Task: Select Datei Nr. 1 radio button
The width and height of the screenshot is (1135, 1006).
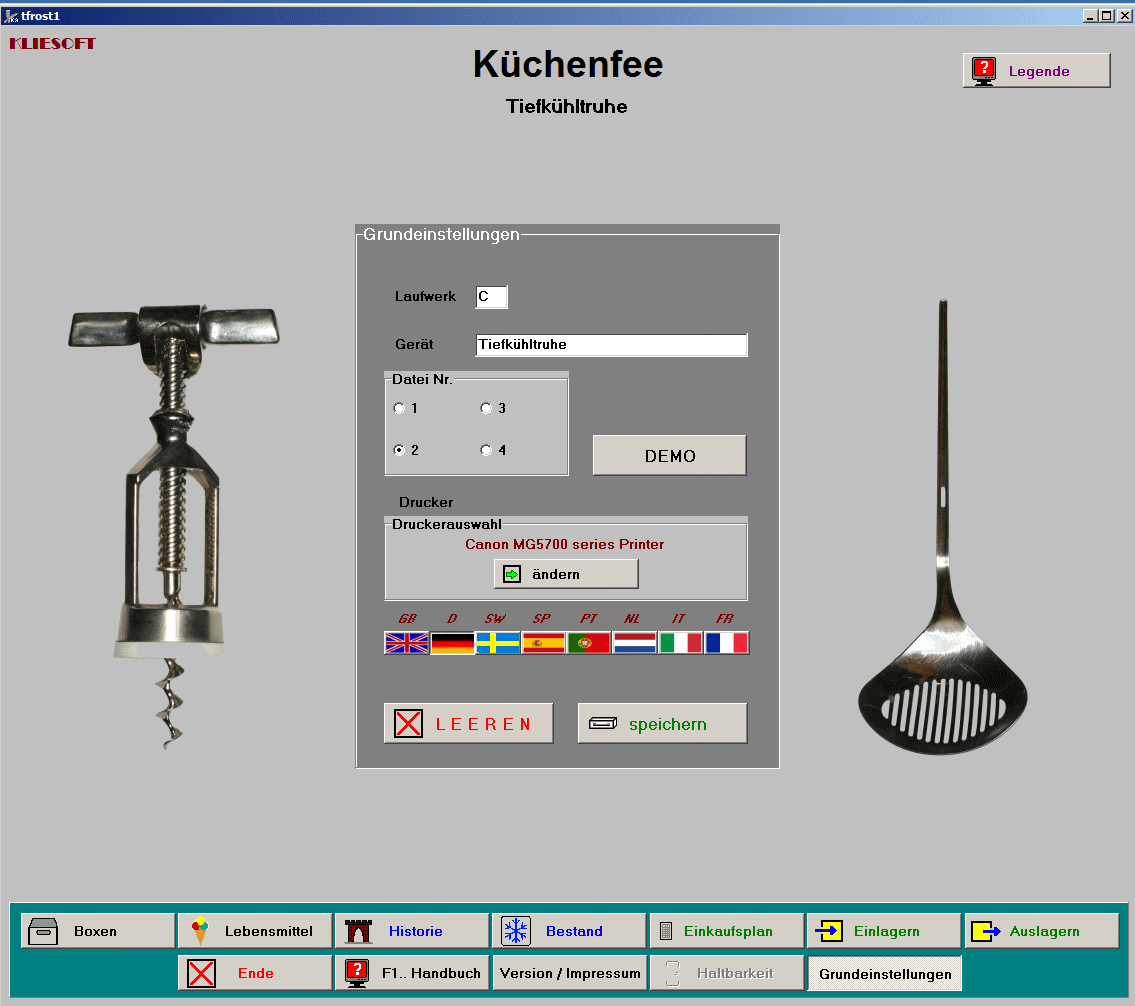Action: click(400, 408)
